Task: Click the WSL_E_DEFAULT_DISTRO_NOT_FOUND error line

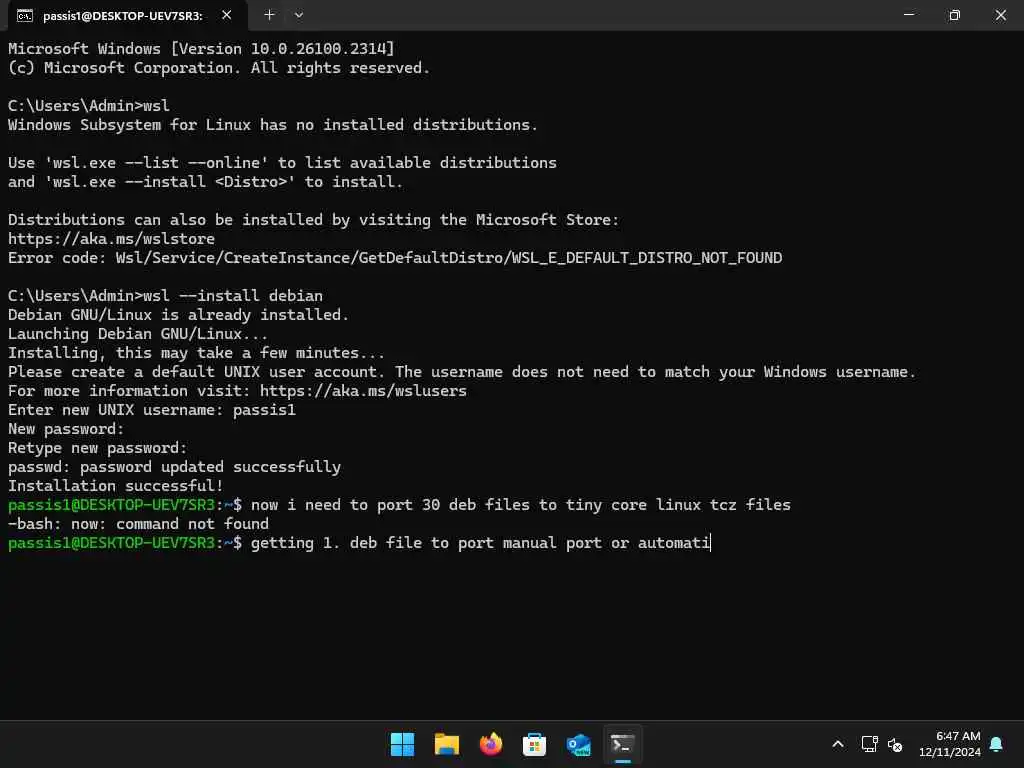Action: pos(395,258)
